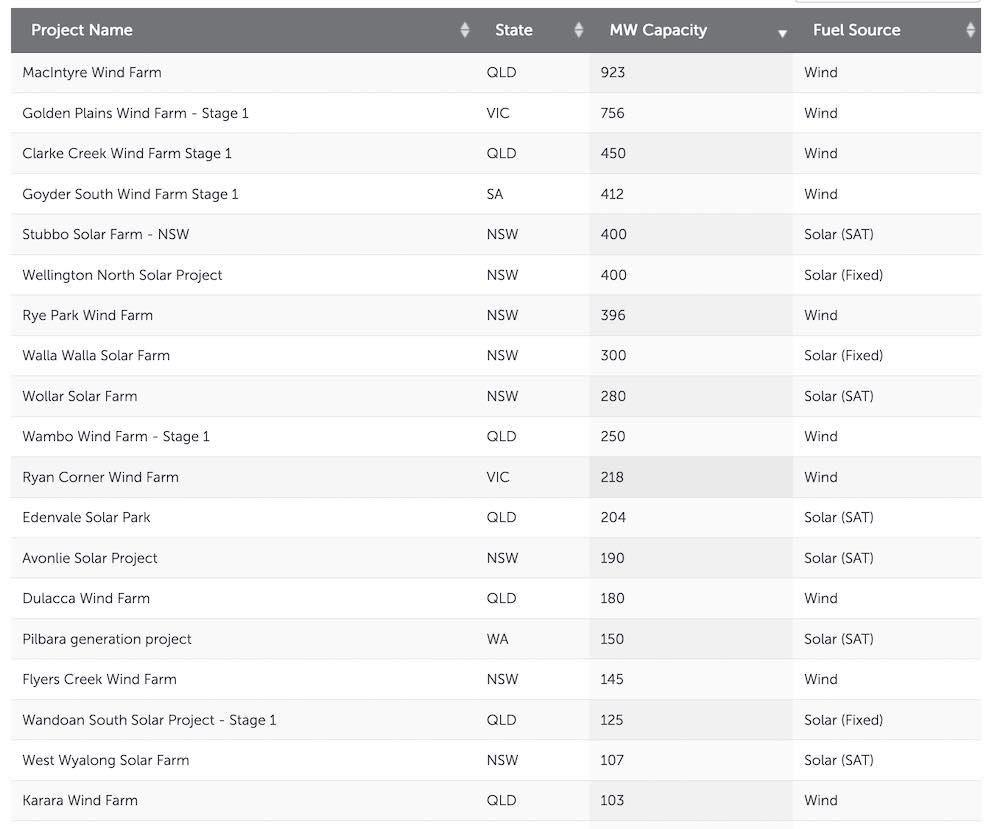The image size is (1000, 829).
Task: Toggle MW Capacity descending sort arrow
Action: point(783,33)
